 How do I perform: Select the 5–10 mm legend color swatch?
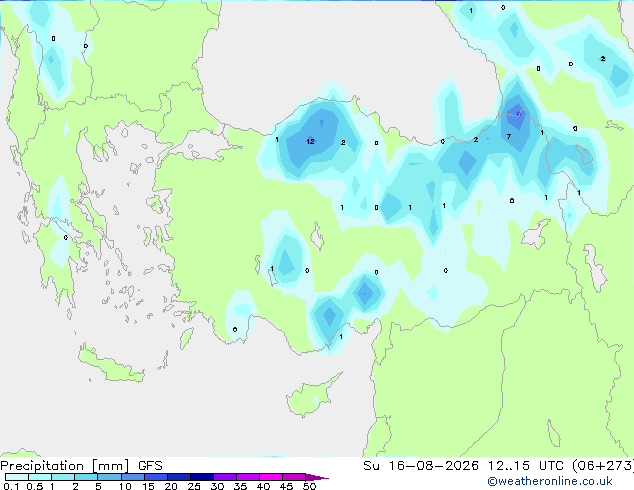[x=109, y=477]
